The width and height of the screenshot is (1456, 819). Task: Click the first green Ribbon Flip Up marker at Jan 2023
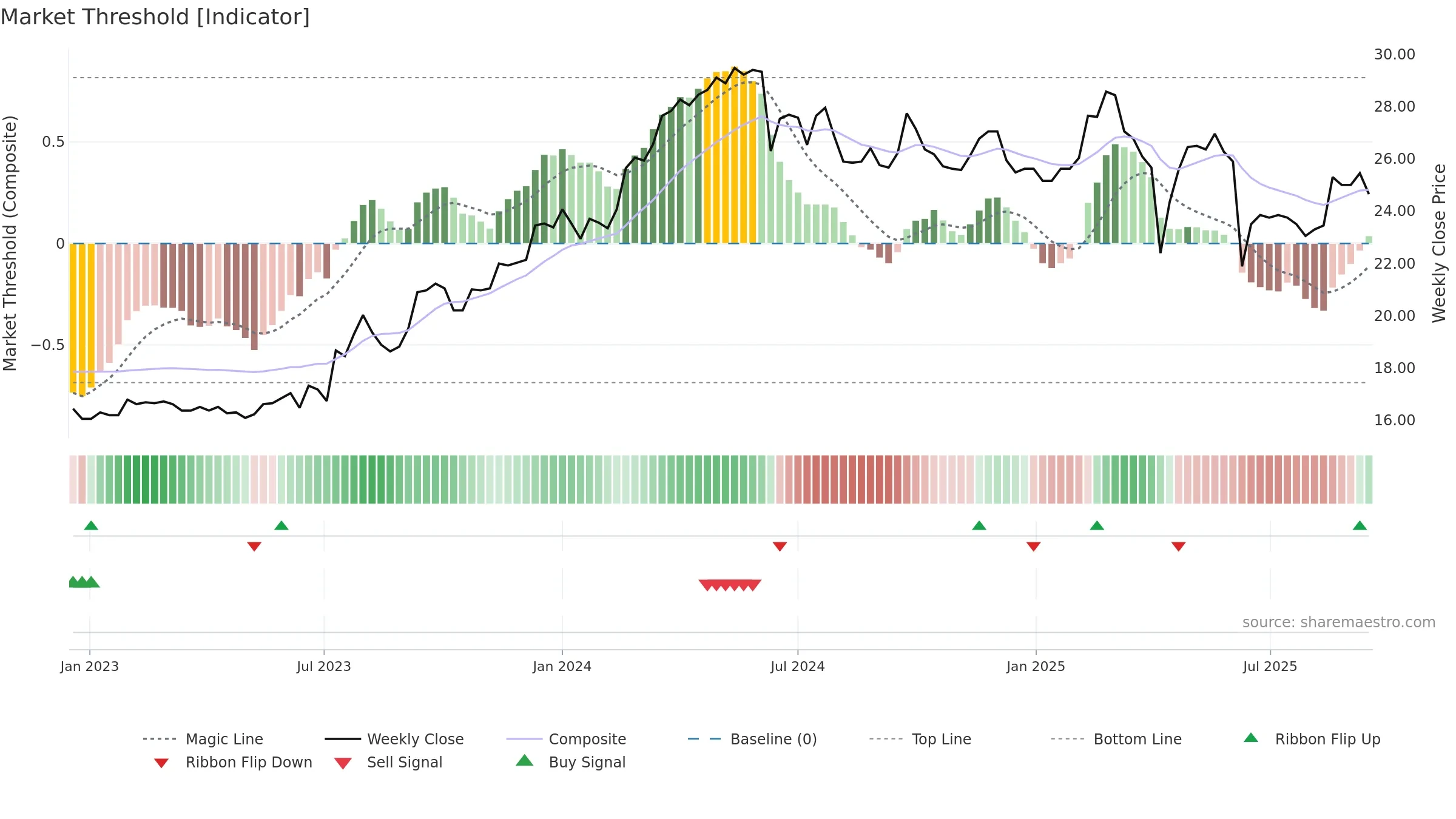tap(91, 525)
